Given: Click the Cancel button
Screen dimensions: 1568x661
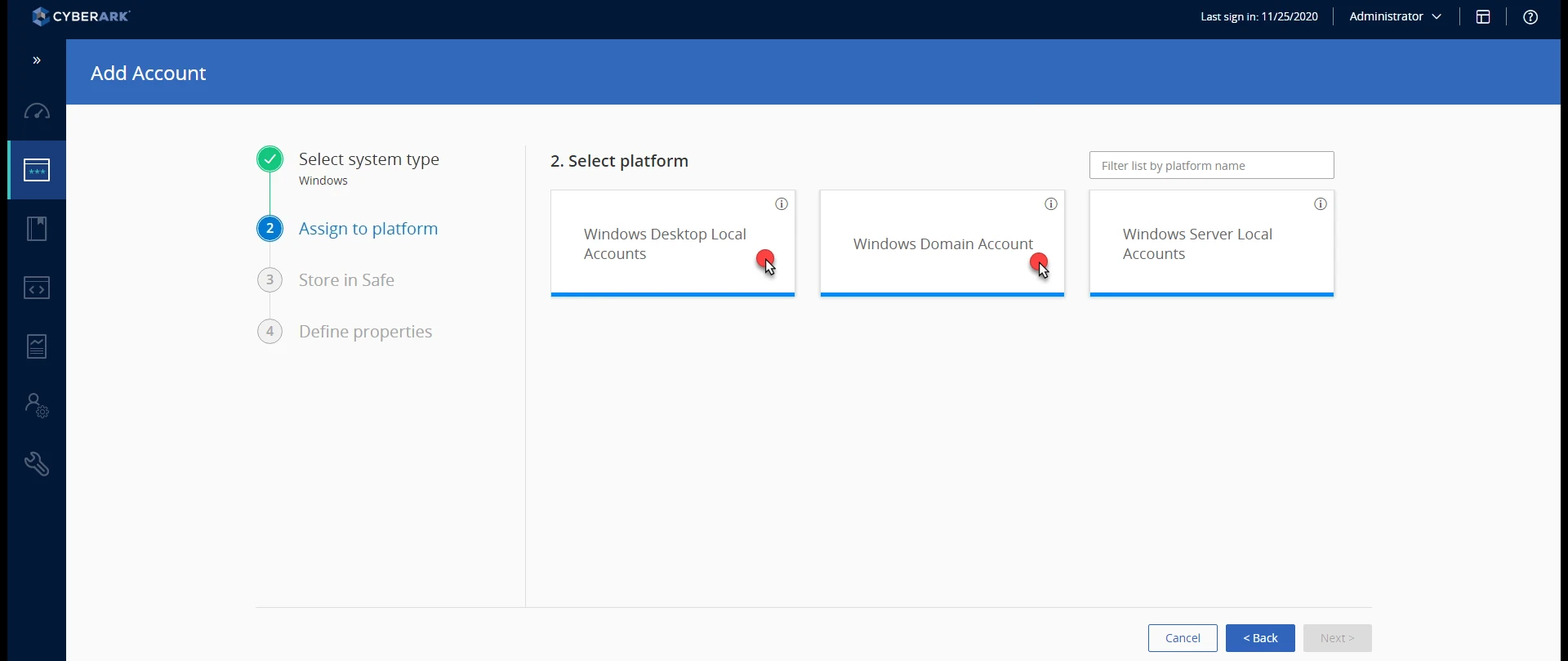Looking at the screenshot, I should (x=1183, y=638).
